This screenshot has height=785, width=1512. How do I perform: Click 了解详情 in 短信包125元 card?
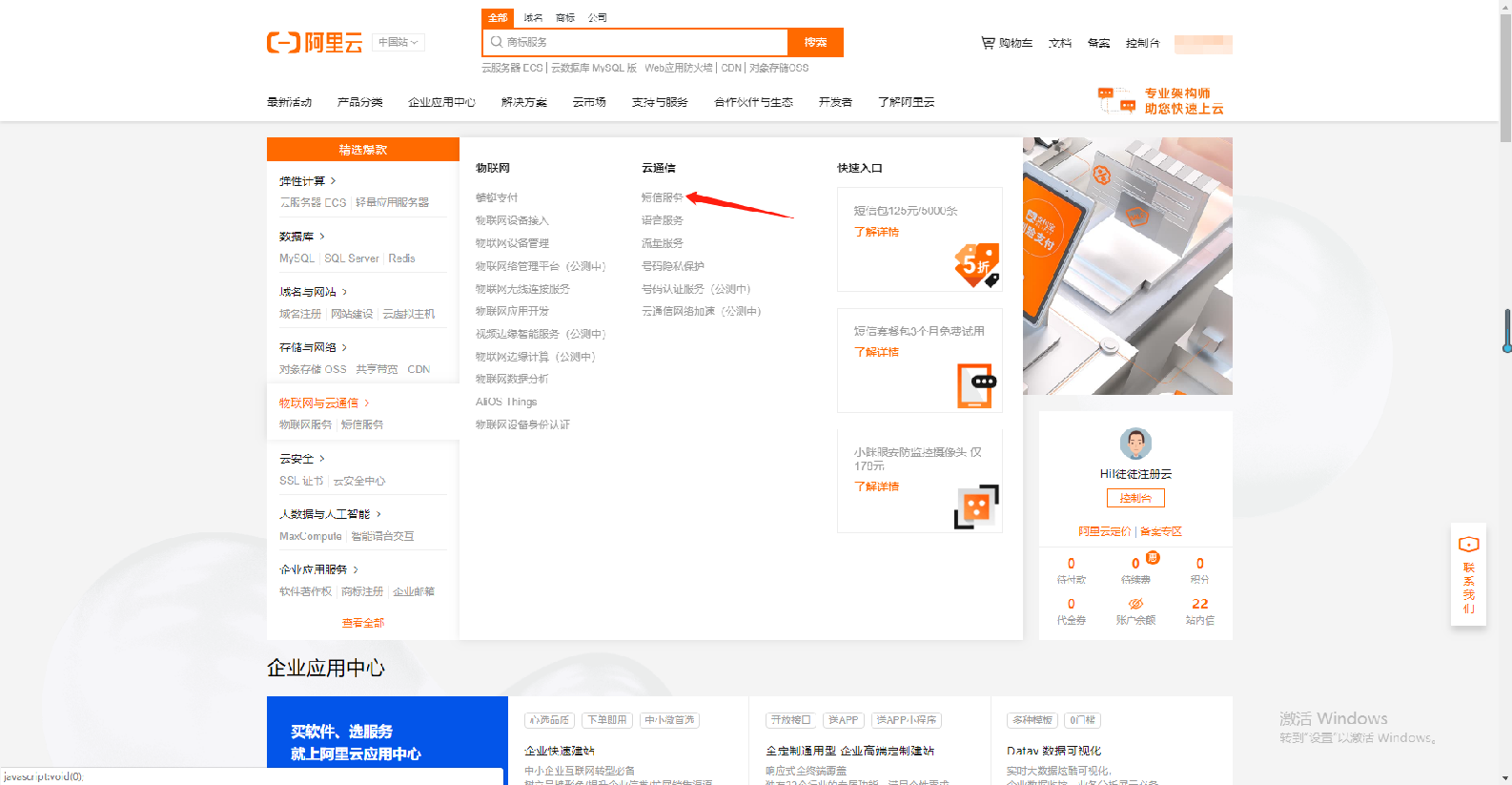pyautogui.click(x=876, y=232)
